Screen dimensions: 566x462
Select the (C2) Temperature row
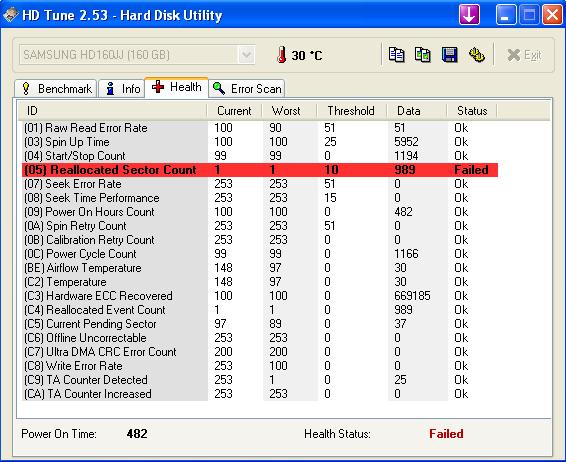click(x=260, y=282)
